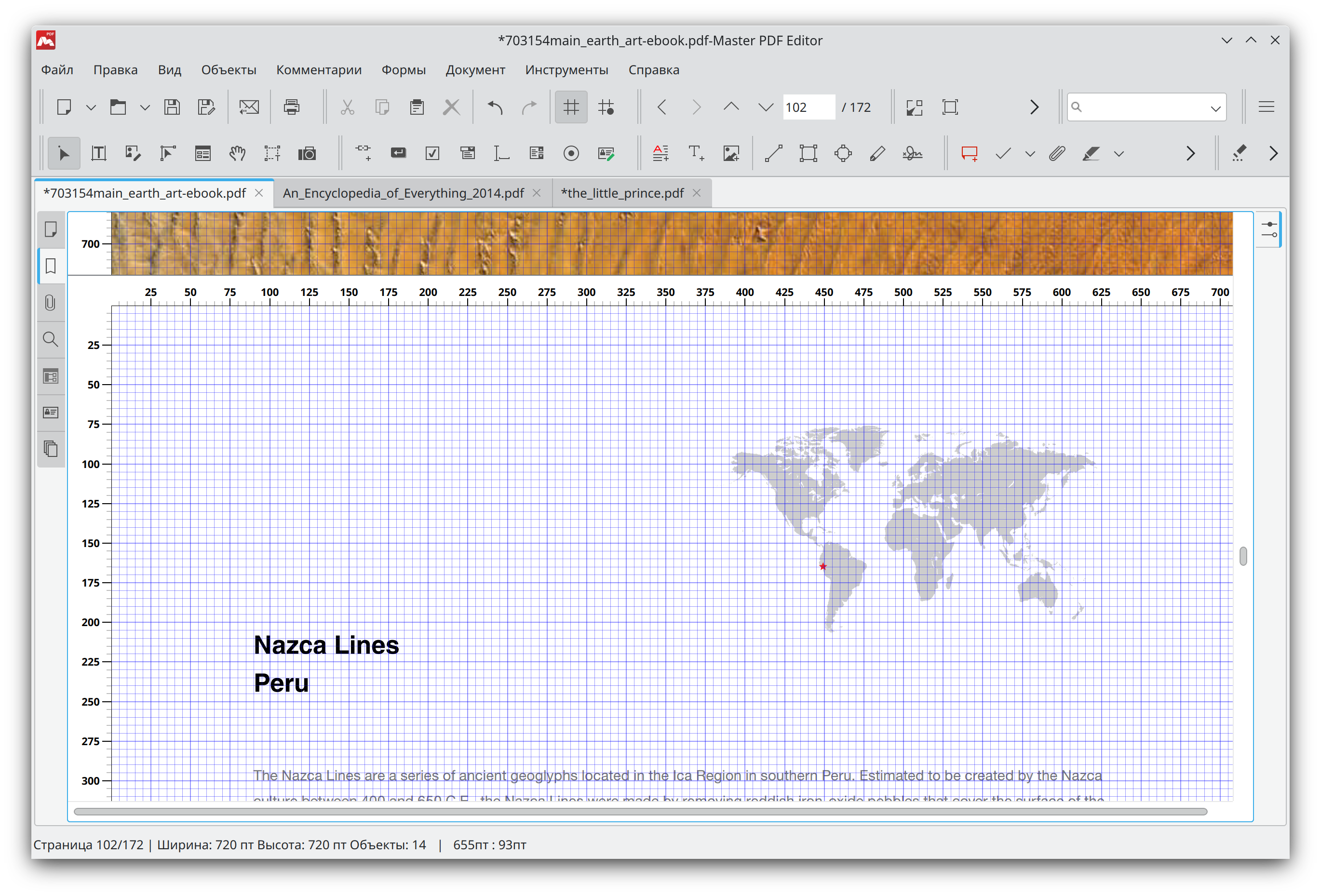
Task: Click the Snapshot camera tool
Action: [x=307, y=153]
